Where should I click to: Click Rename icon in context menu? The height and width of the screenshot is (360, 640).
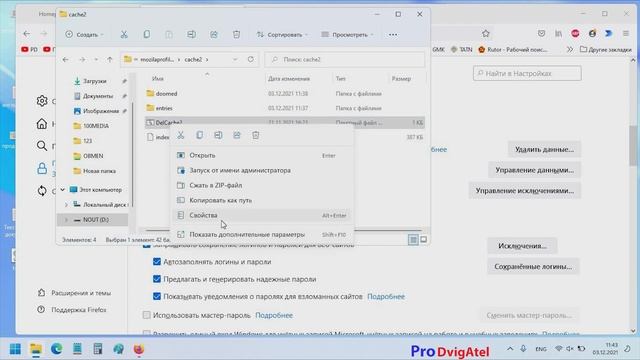(x=218, y=135)
